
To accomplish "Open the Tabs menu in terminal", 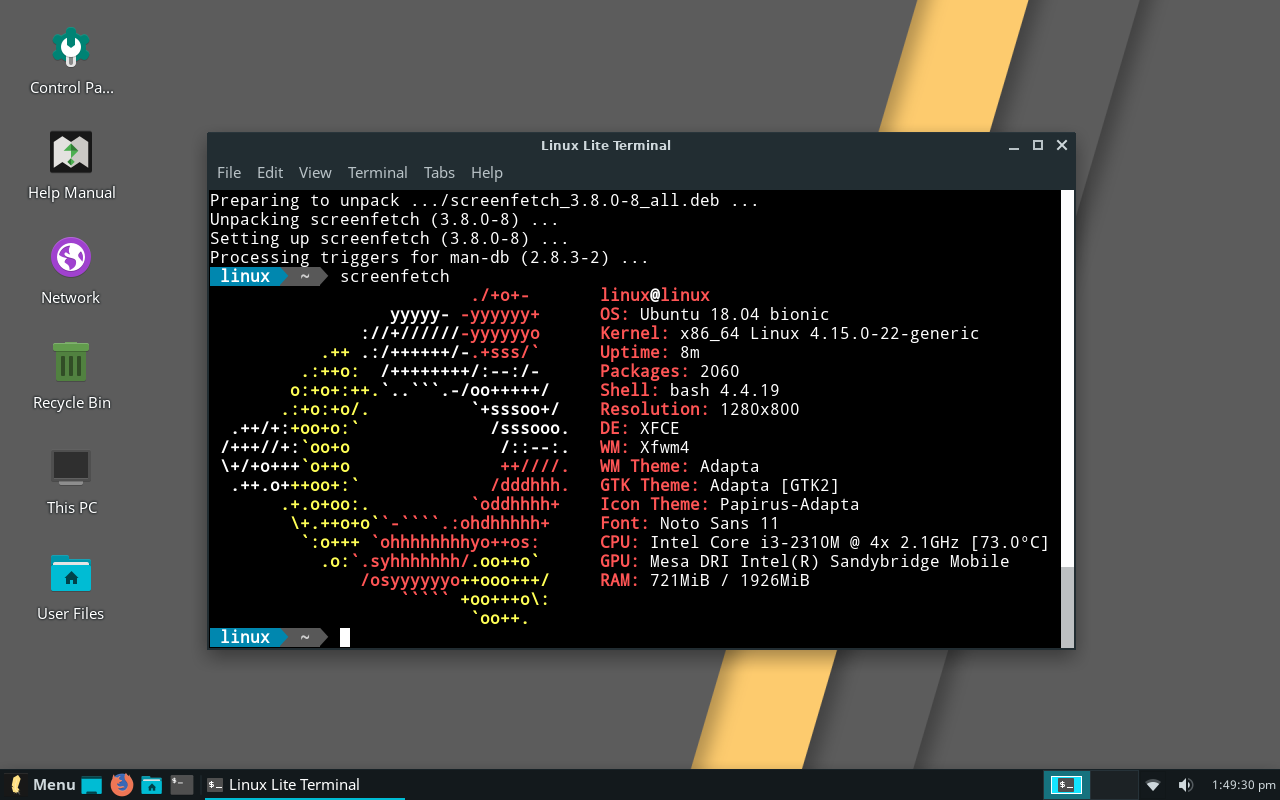I will tap(439, 173).
